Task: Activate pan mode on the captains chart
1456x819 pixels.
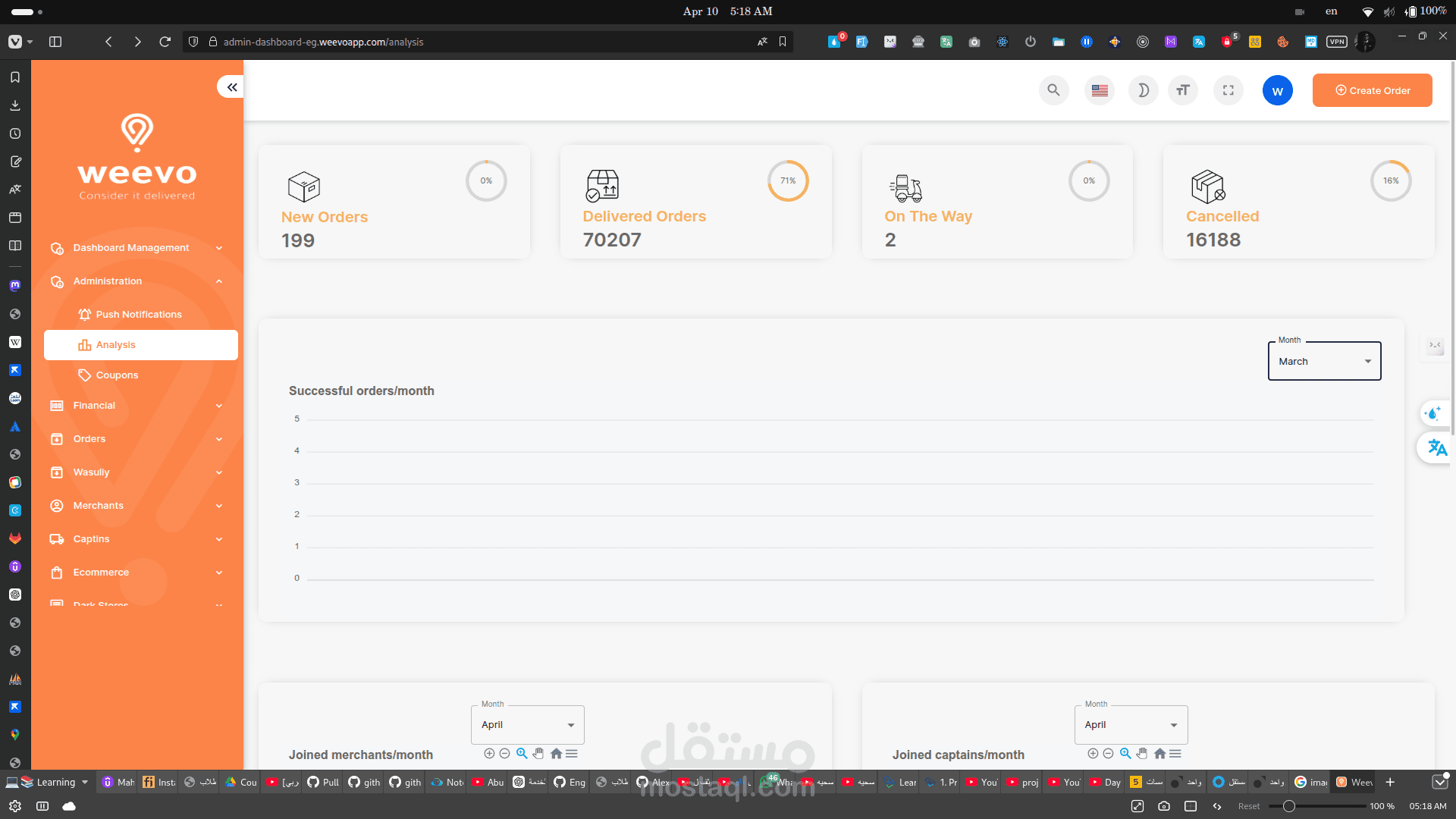Action: click(1143, 753)
